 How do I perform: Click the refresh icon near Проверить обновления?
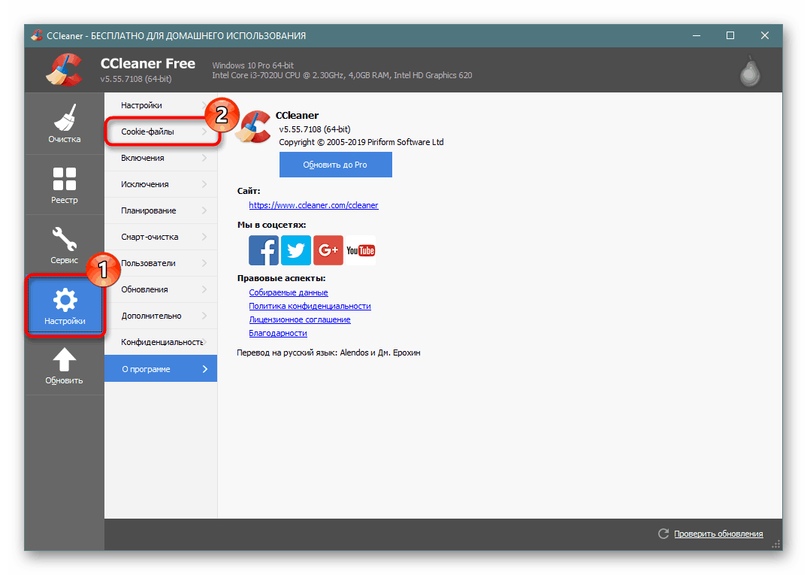[x=663, y=533]
